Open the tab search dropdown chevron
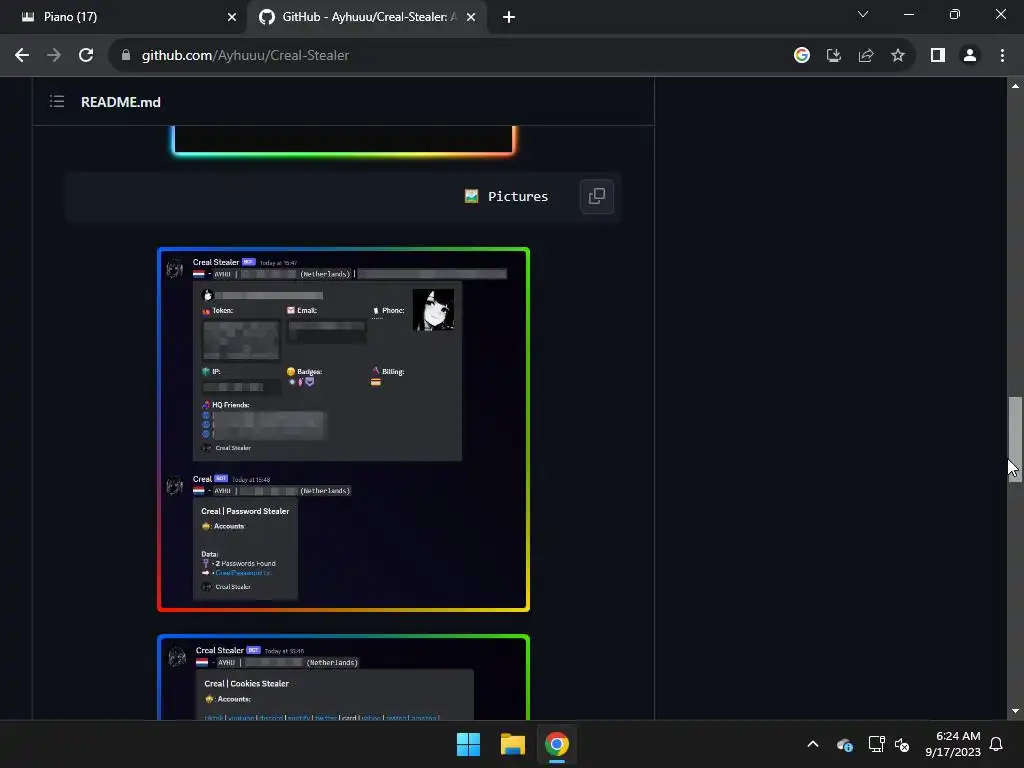This screenshot has height=768, width=1024. click(x=863, y=14)
